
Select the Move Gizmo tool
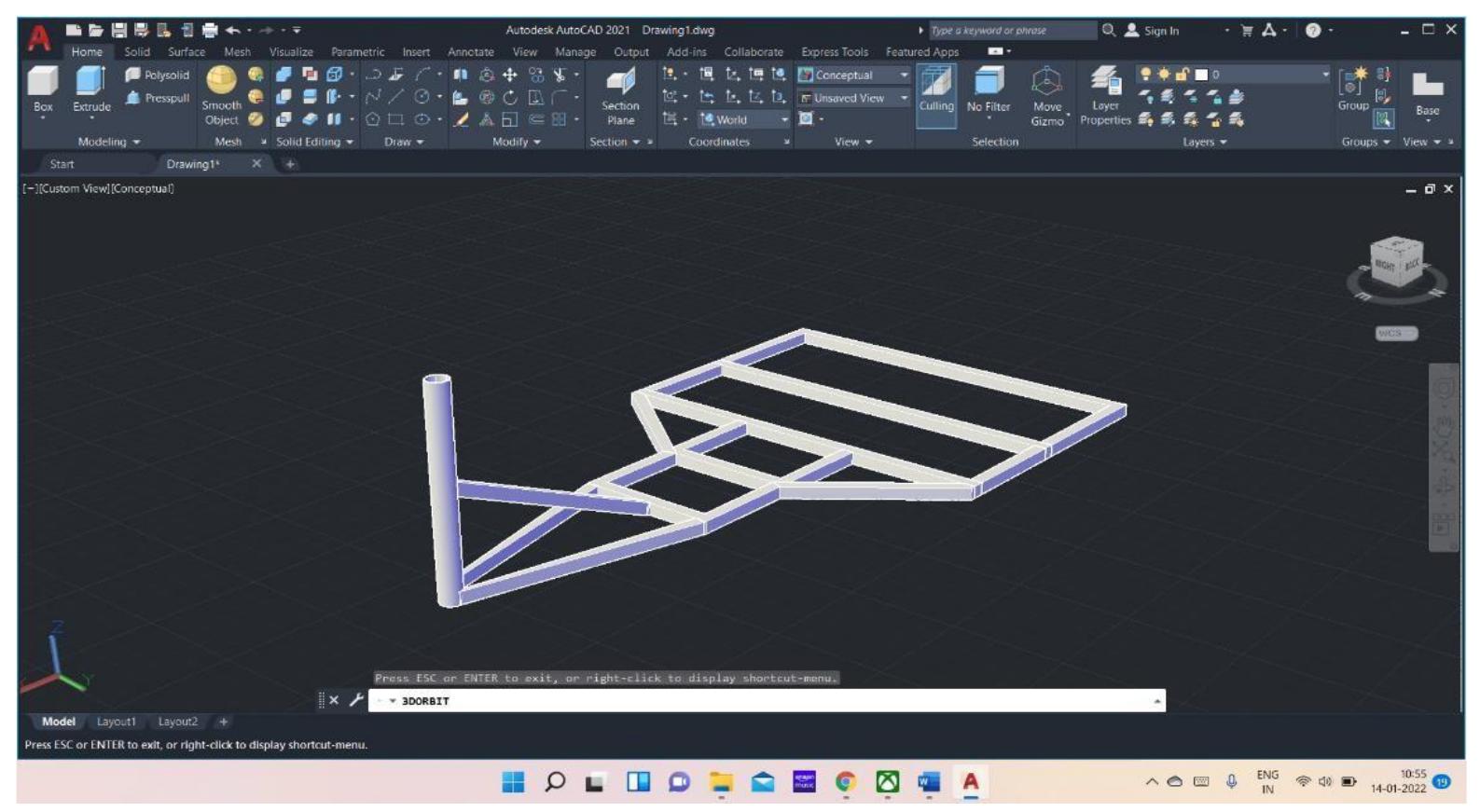coord(1047,96)
